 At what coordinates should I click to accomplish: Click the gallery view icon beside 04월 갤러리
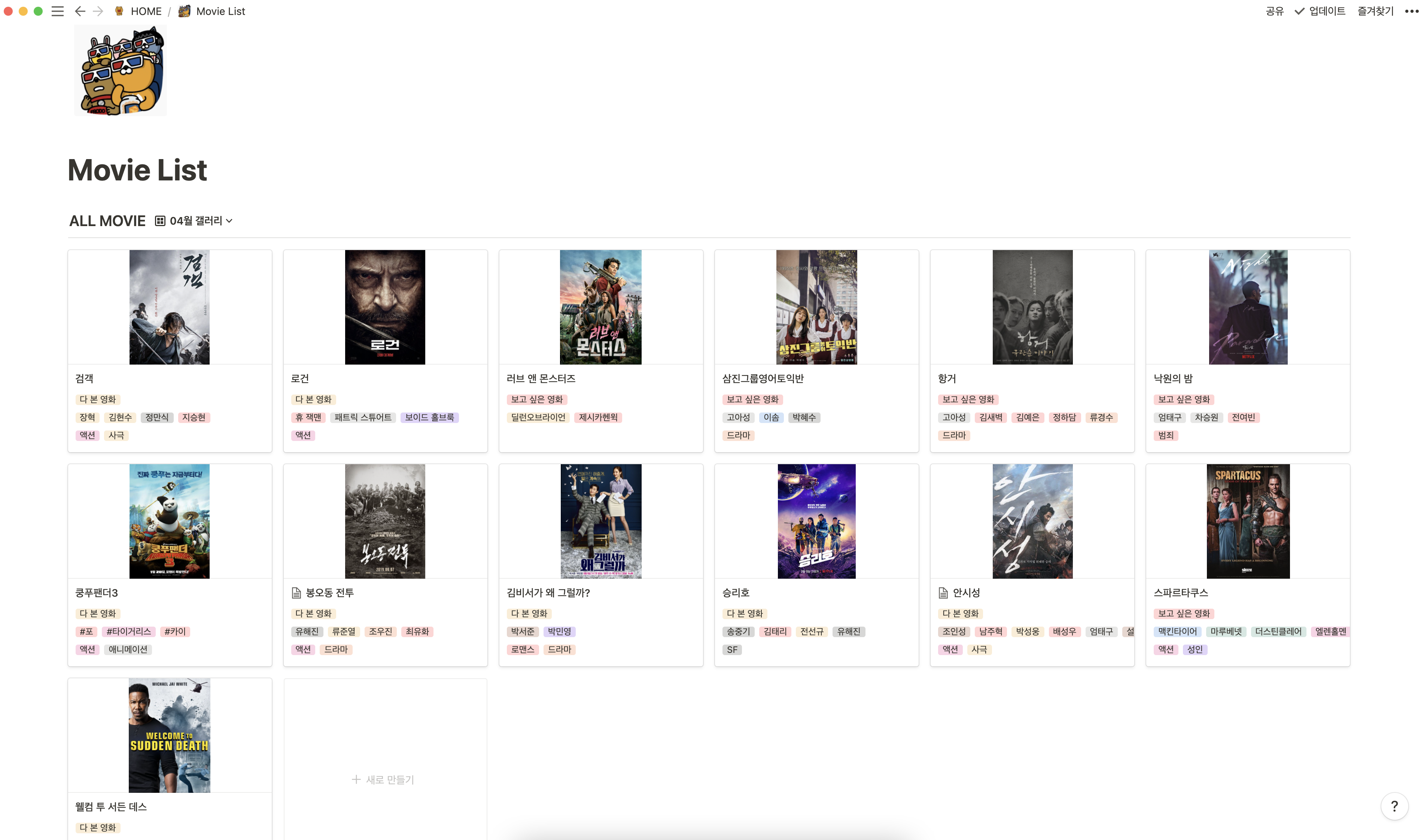pos(160,221)
